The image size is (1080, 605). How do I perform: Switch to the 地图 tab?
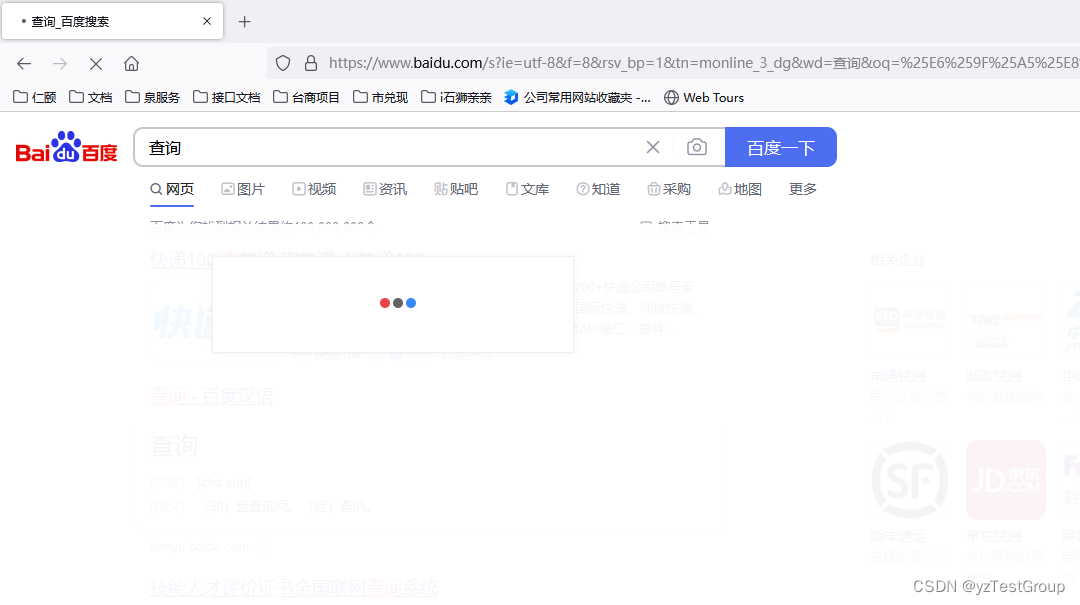740,189
